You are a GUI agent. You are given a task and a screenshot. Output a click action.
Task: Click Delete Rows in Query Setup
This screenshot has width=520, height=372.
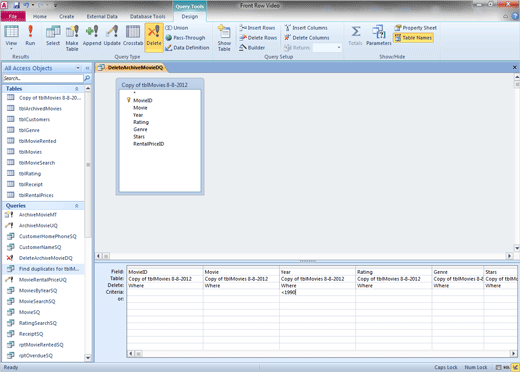258,38
